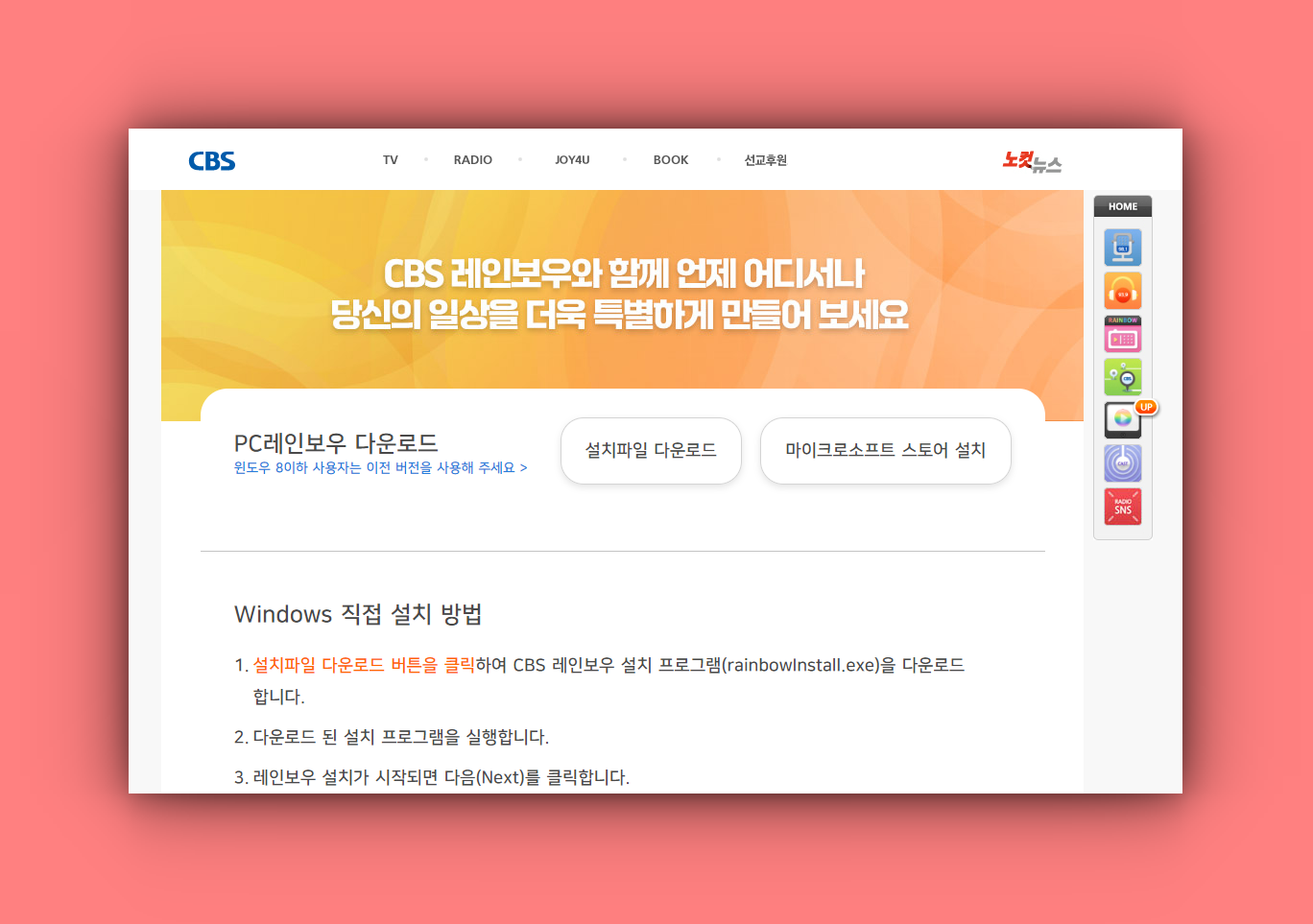The width and height of the screenshot is (1313, 924).
Task: Click the 노컷뉴스 logo
Action: click(x=1032, y=161)
